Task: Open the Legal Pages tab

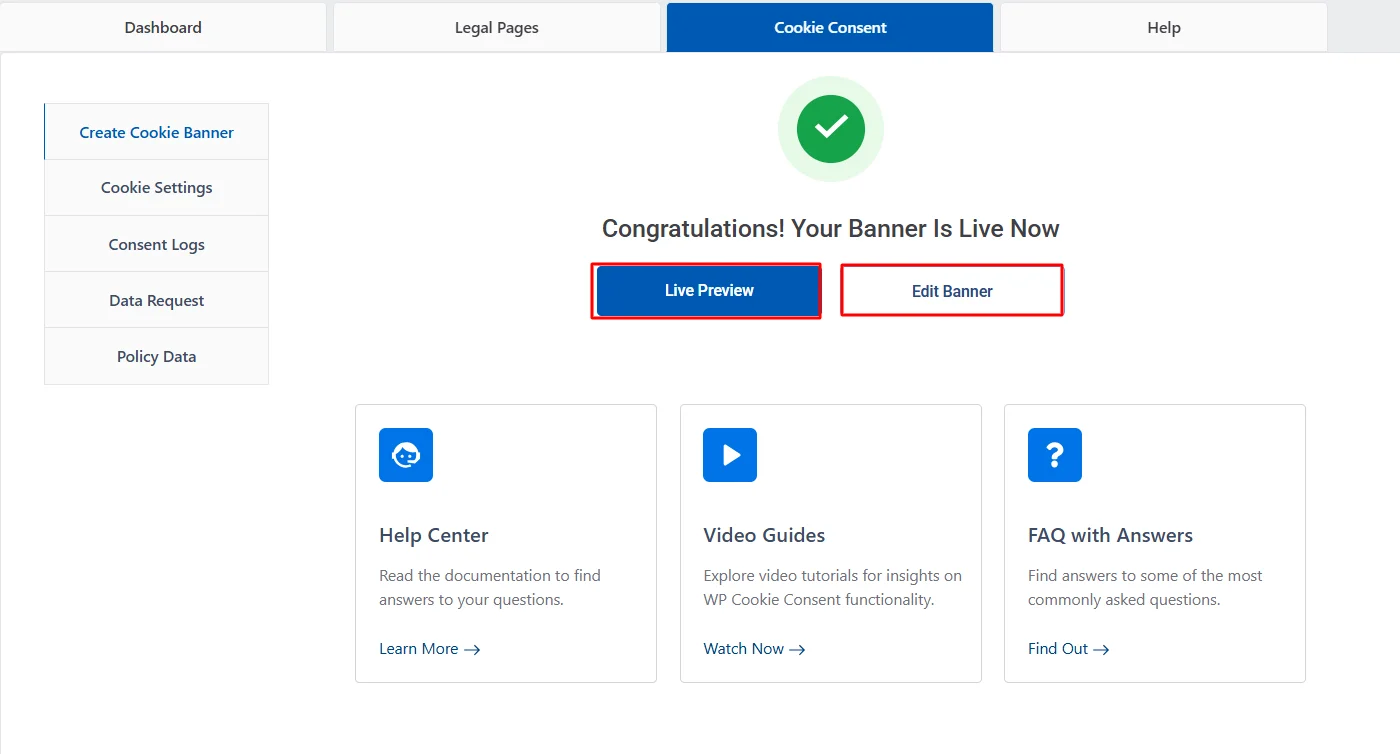Action: coord(496,28)
